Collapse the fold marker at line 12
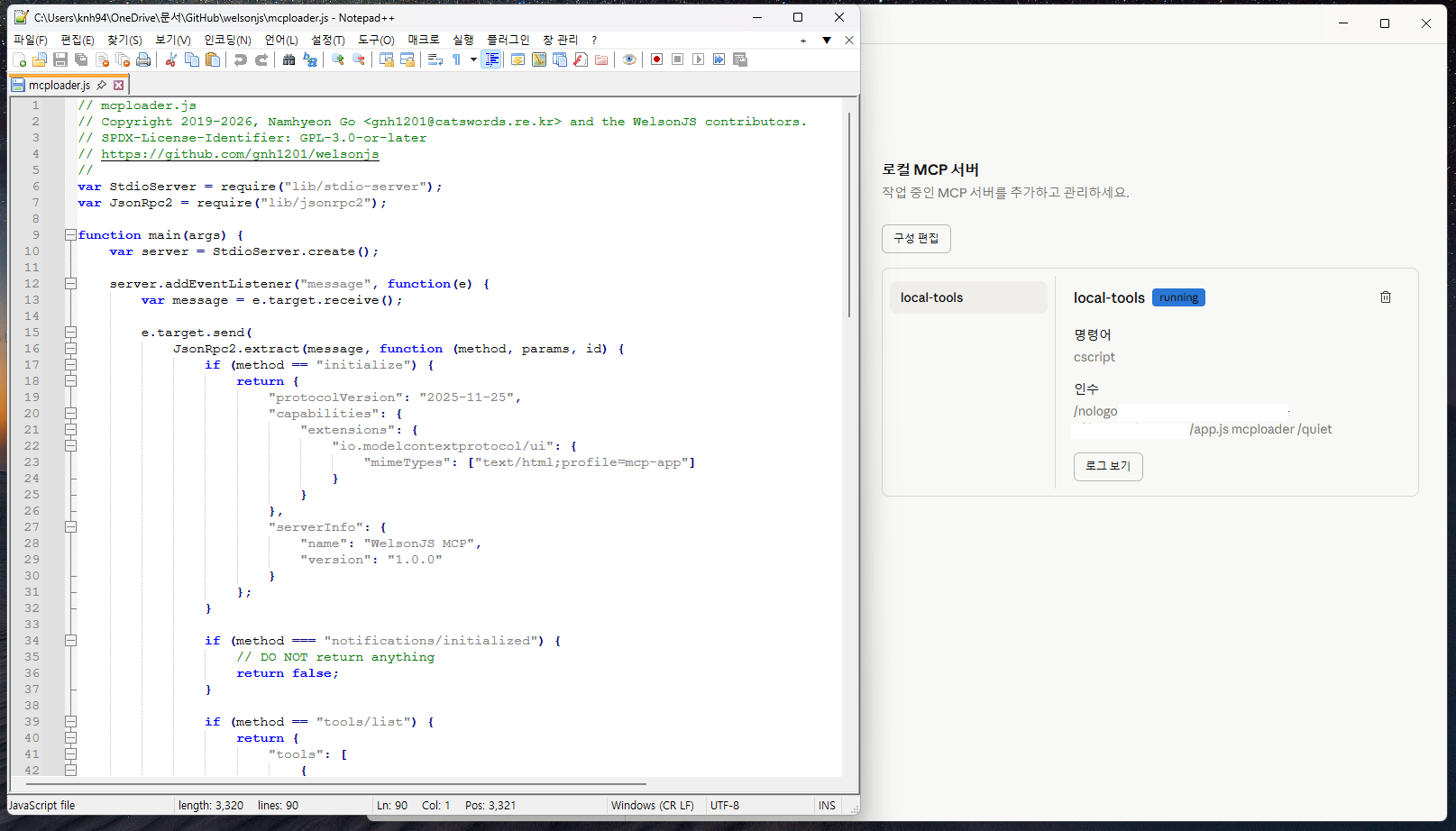 tap(70, 284)
